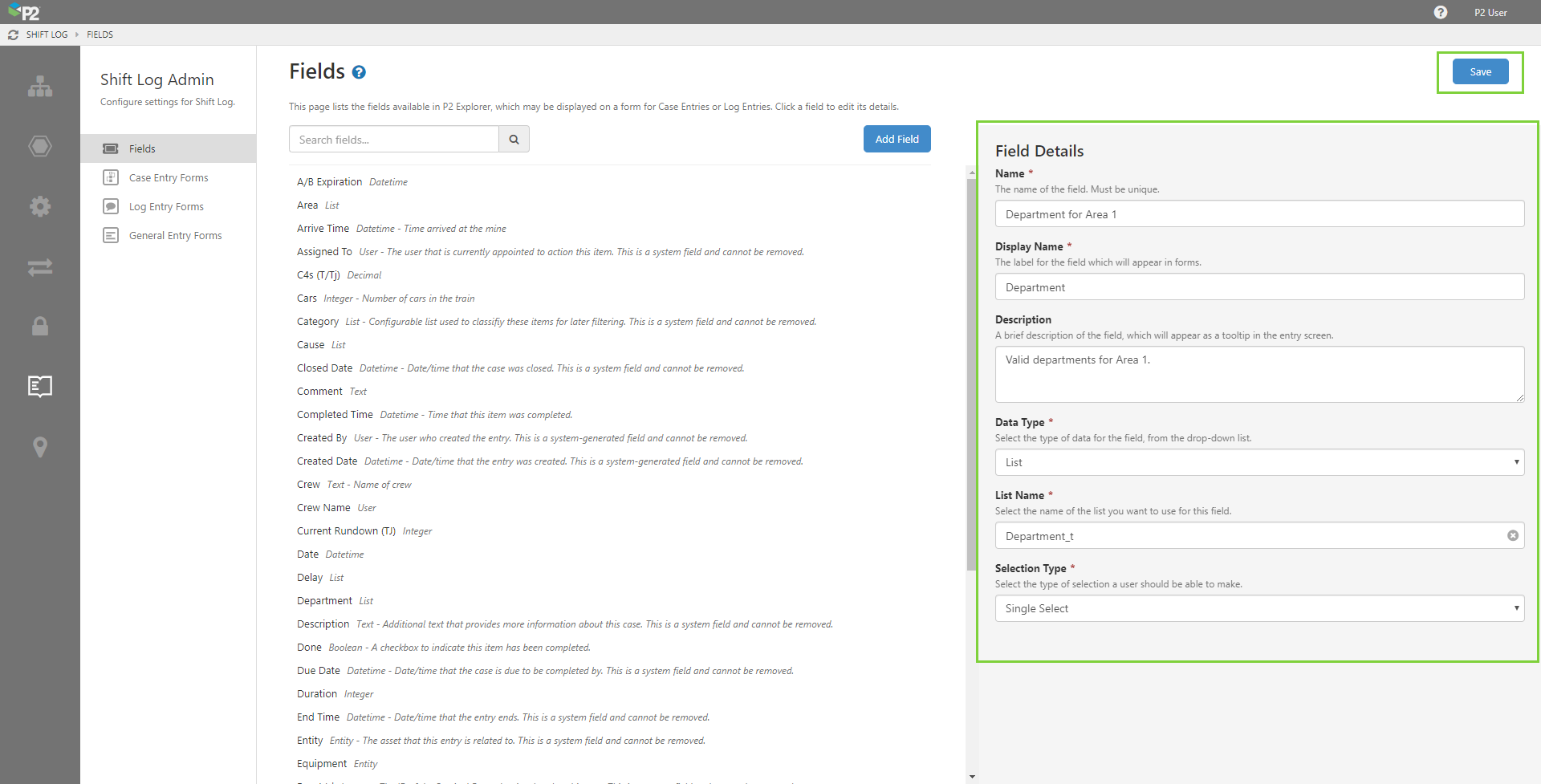This screenshot has height=784, width=1541.
Task: Open the help icon beside Fields heading
Action: [x=359, y=72]
